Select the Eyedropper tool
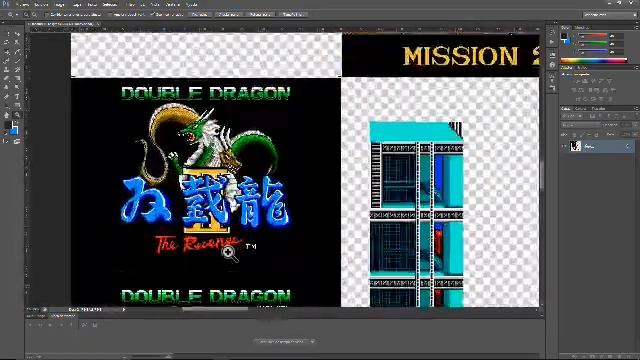Viewport: 640px width, 360px height. pos(17,52)
